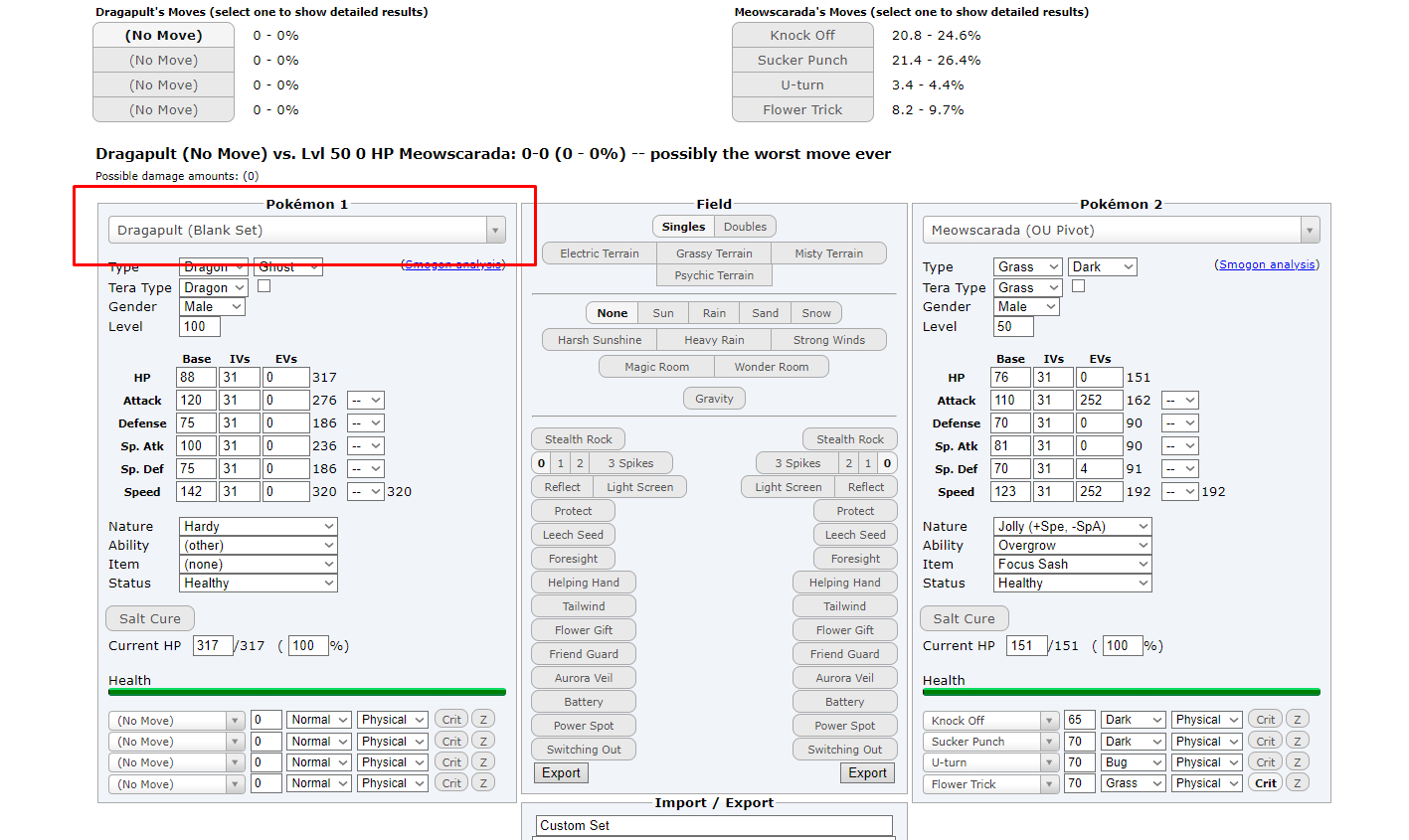
Task: Click the Custom Set name field
Action: coord(714,825)
